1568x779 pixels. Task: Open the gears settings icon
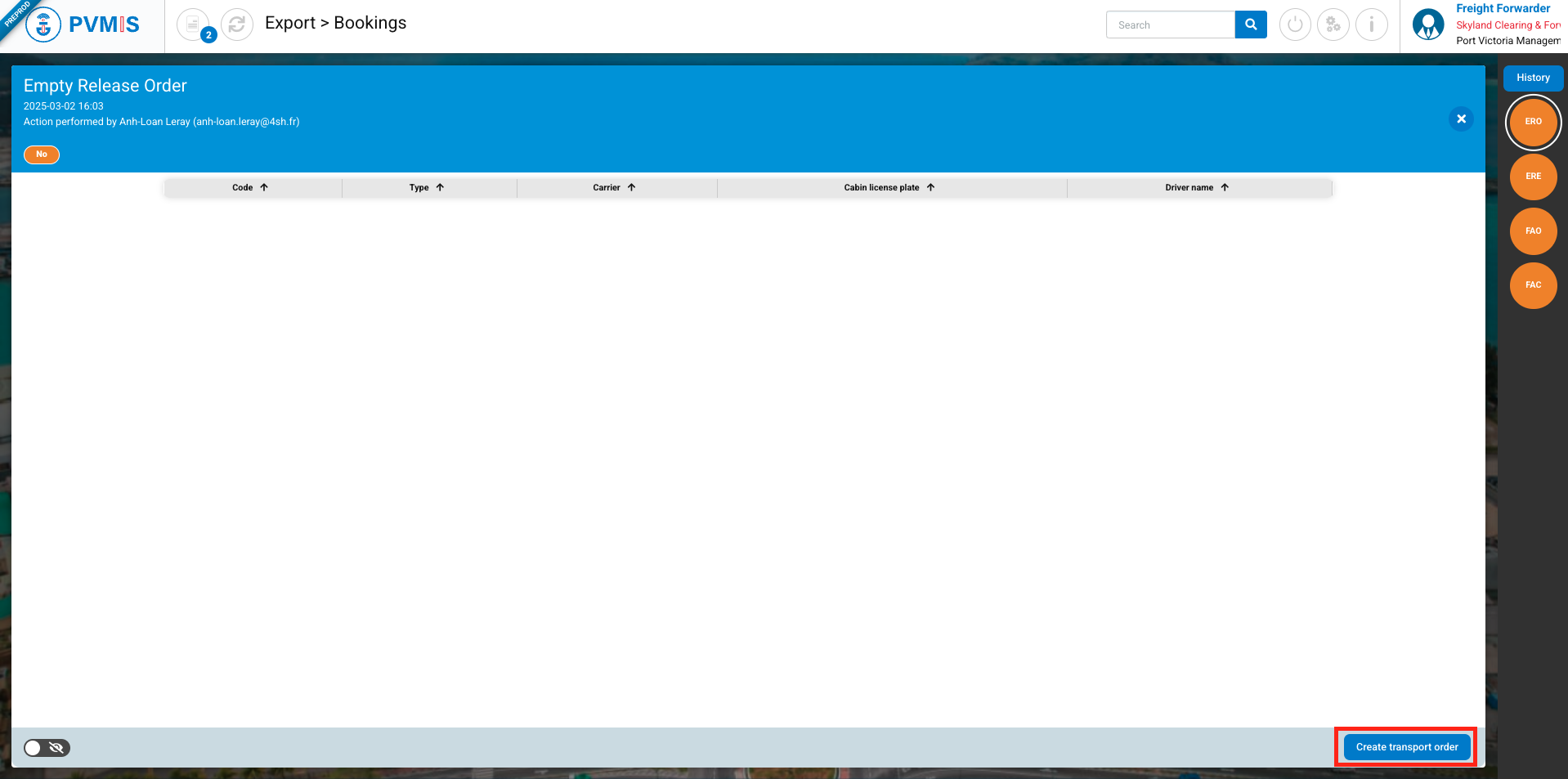point(1333,25)
